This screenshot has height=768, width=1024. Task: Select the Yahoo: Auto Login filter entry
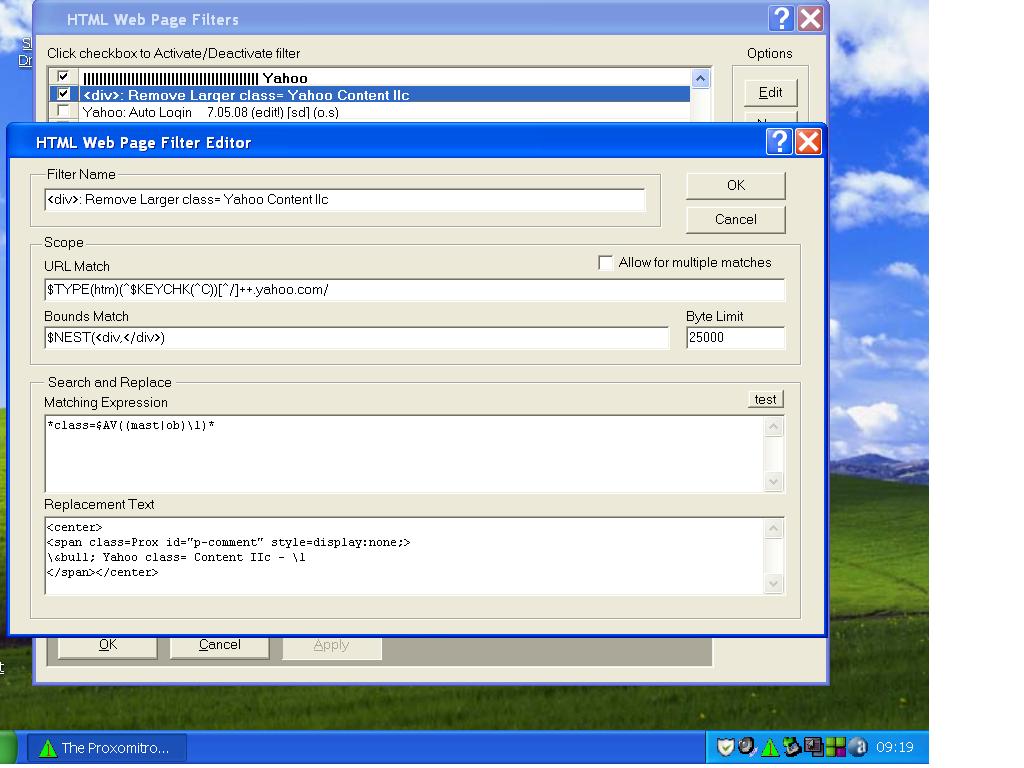[x=210, y=112]
